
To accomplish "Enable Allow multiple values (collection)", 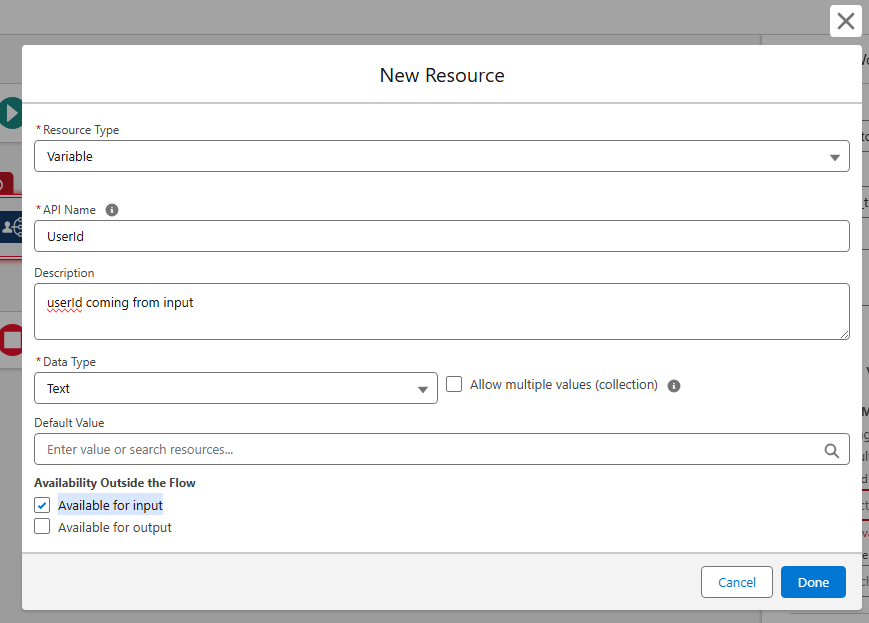I will tap(454, 384).
